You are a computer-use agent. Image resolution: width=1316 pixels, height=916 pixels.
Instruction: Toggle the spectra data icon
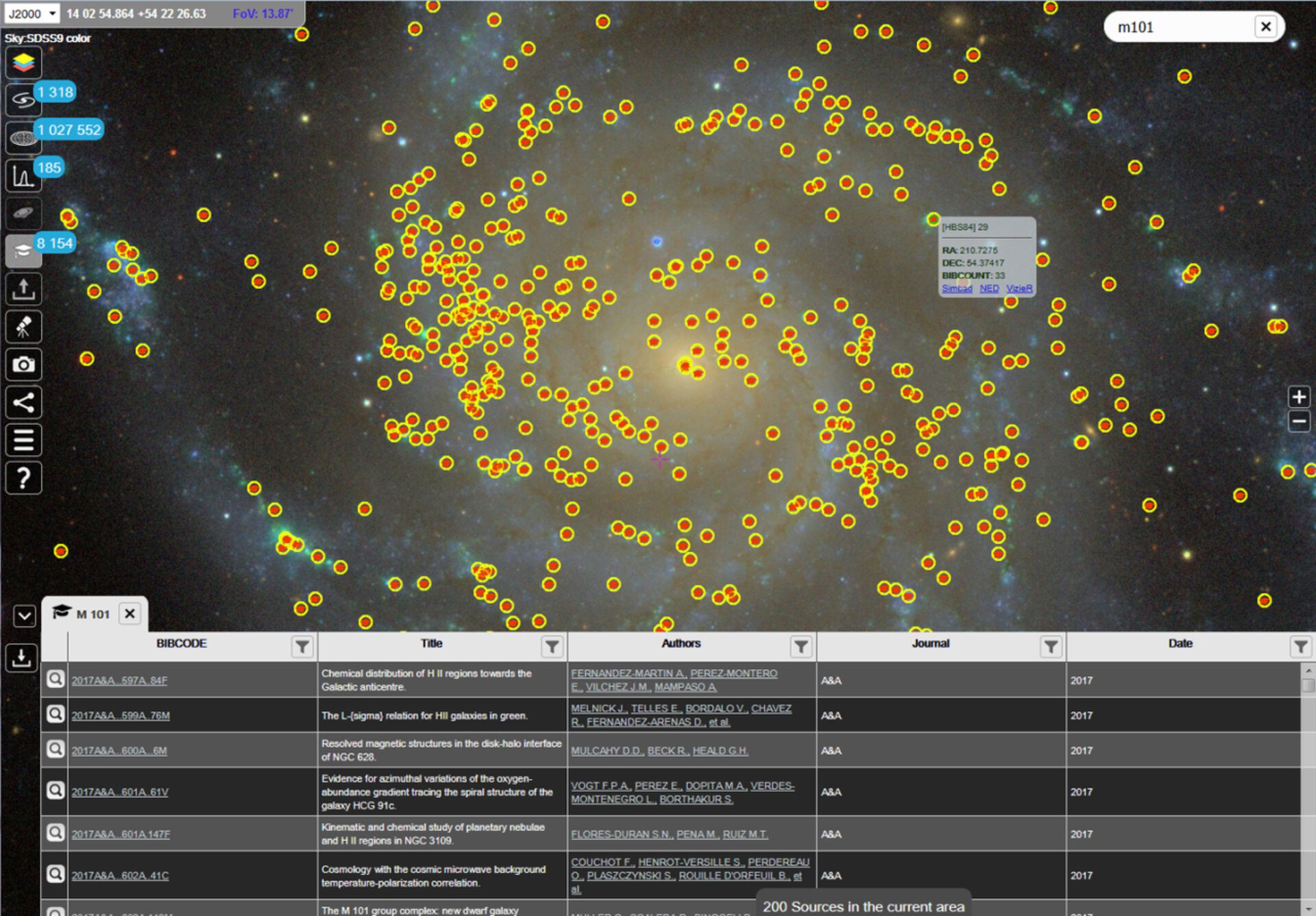(x=23, y=177)
